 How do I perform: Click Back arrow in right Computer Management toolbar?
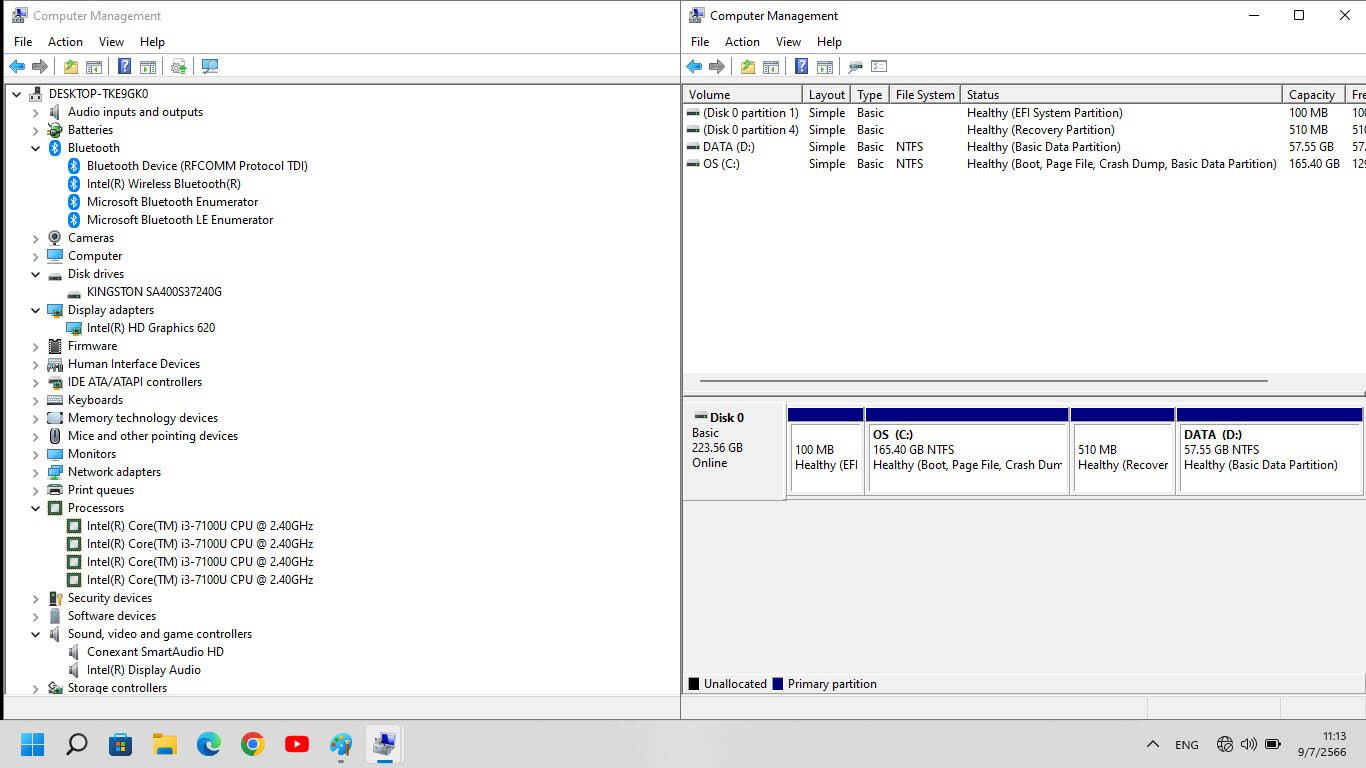click(x=694, y=67)
